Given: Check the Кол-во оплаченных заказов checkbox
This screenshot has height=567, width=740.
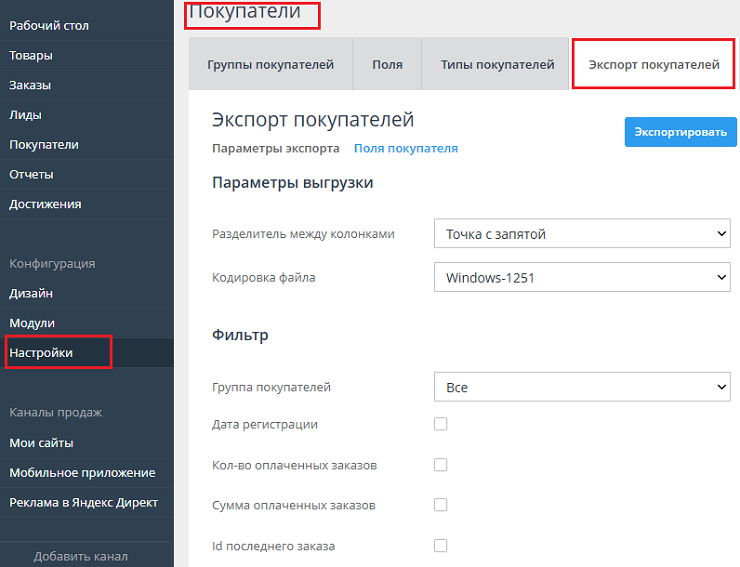Looking at the screenshot, I should click(440, 465).
